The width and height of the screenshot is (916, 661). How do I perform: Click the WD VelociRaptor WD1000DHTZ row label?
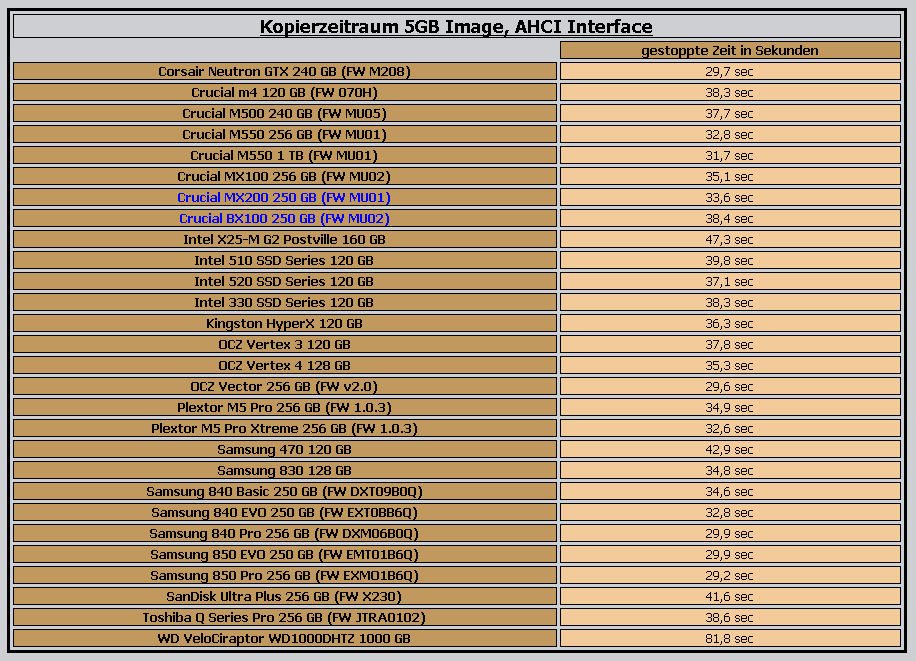tap(284, 638)
